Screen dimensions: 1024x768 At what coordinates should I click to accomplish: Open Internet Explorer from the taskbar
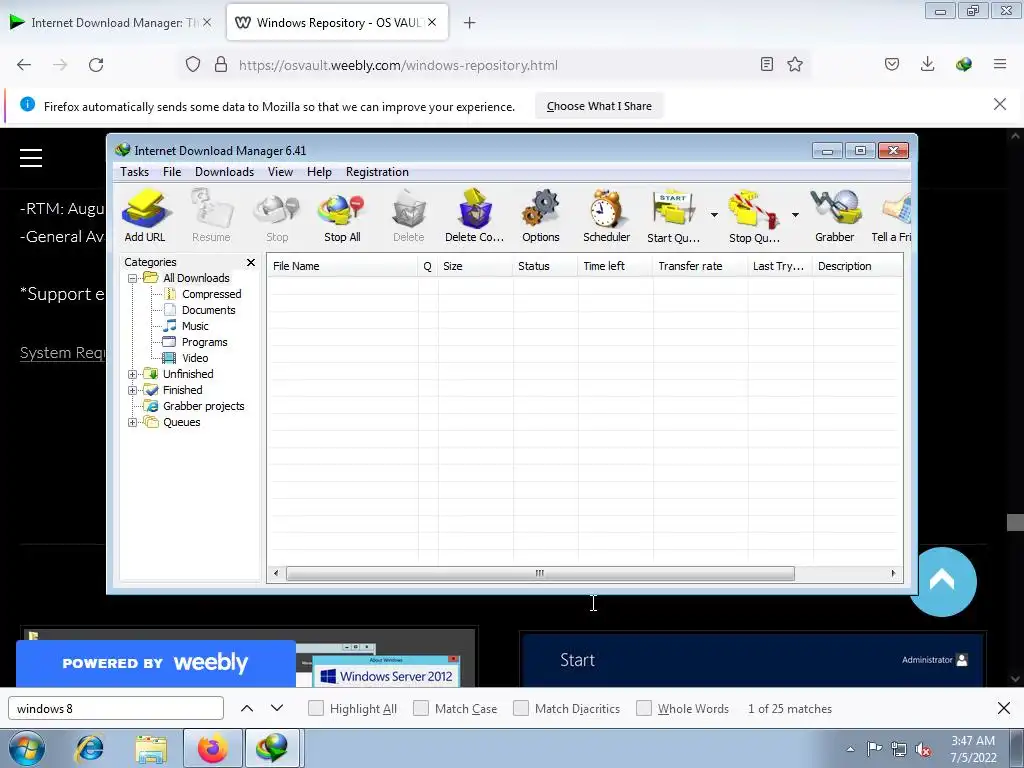[89, 748]
